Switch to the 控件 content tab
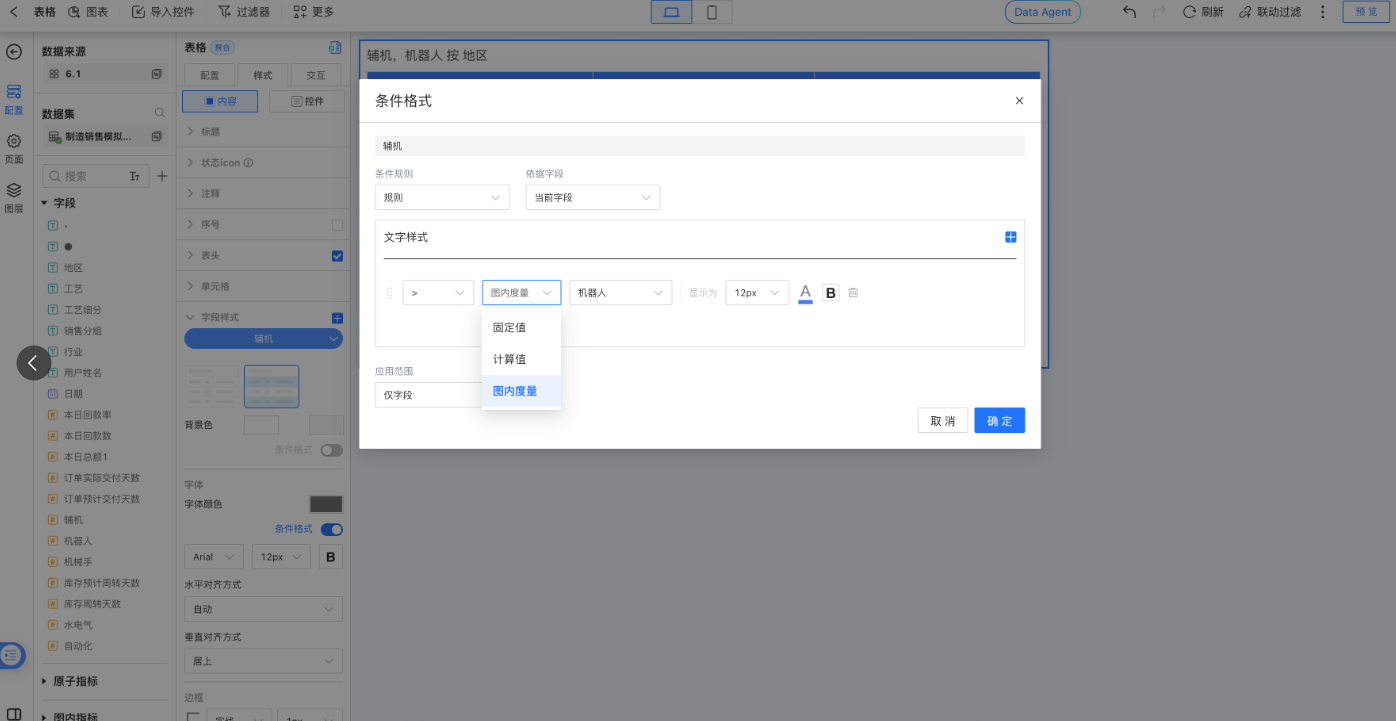The image size is (1396, 721). (x=307, y=101)
